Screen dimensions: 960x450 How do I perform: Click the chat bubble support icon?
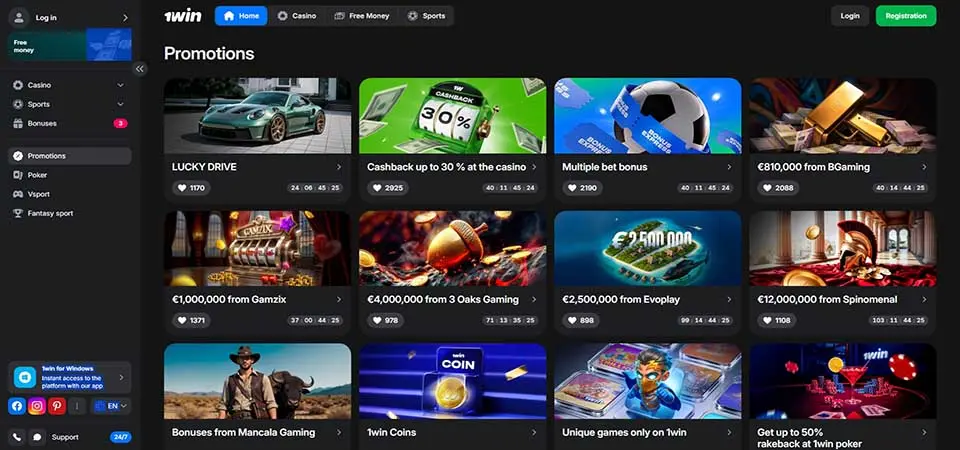pos(37,437)
